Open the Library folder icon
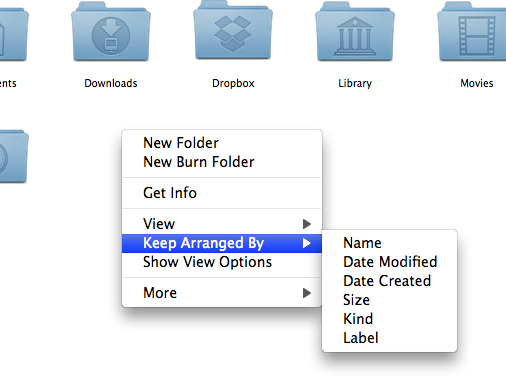 (x=355, y=32)
